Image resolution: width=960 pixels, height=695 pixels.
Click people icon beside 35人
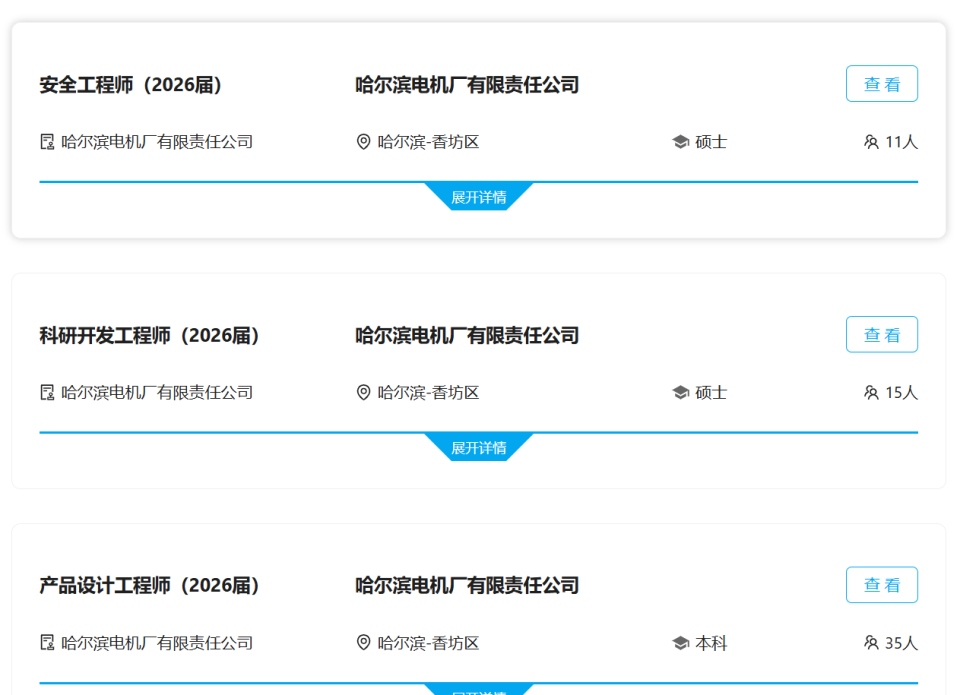point(871,643)
